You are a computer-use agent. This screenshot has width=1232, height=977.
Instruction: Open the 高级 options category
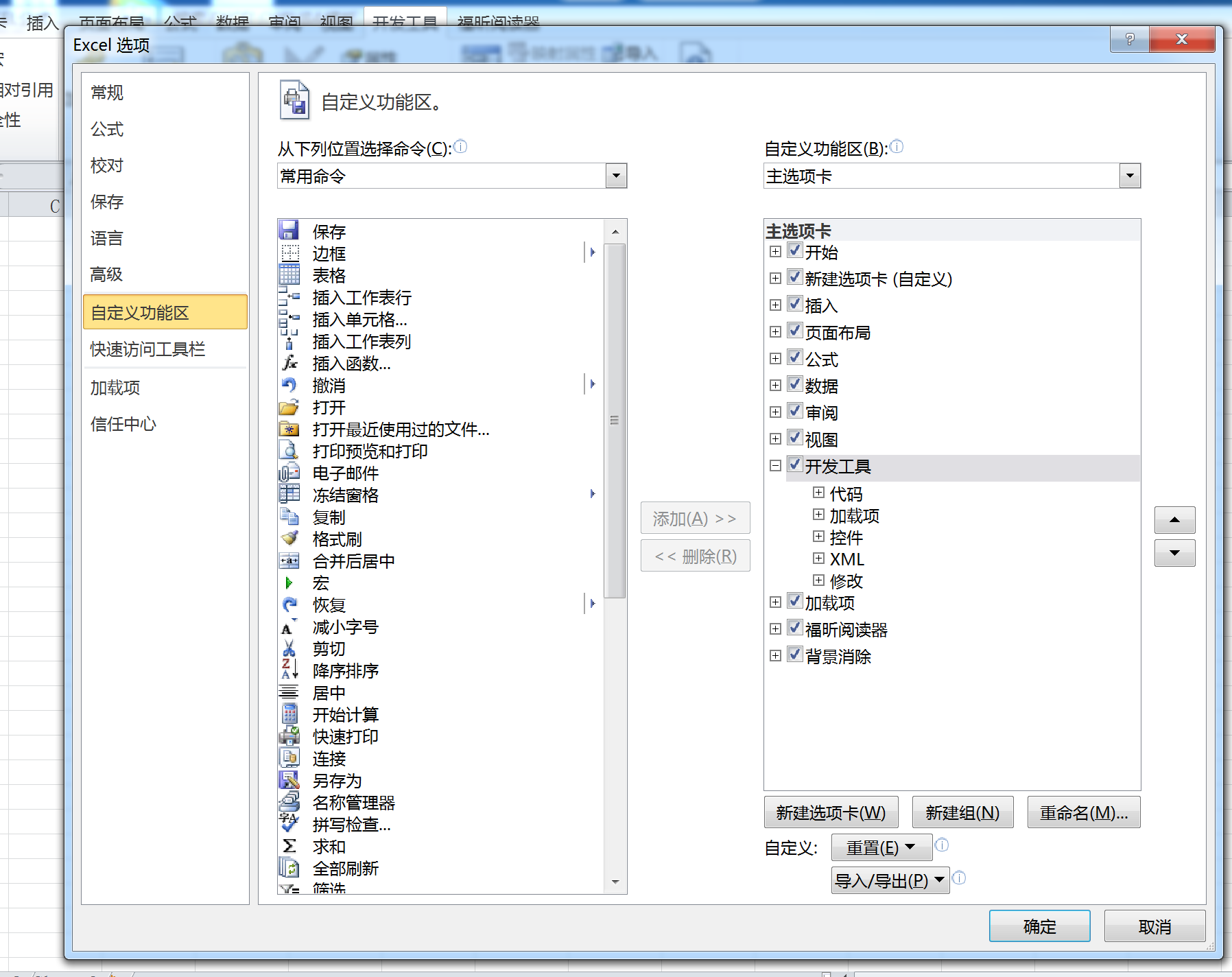click(x=165, y=274)
